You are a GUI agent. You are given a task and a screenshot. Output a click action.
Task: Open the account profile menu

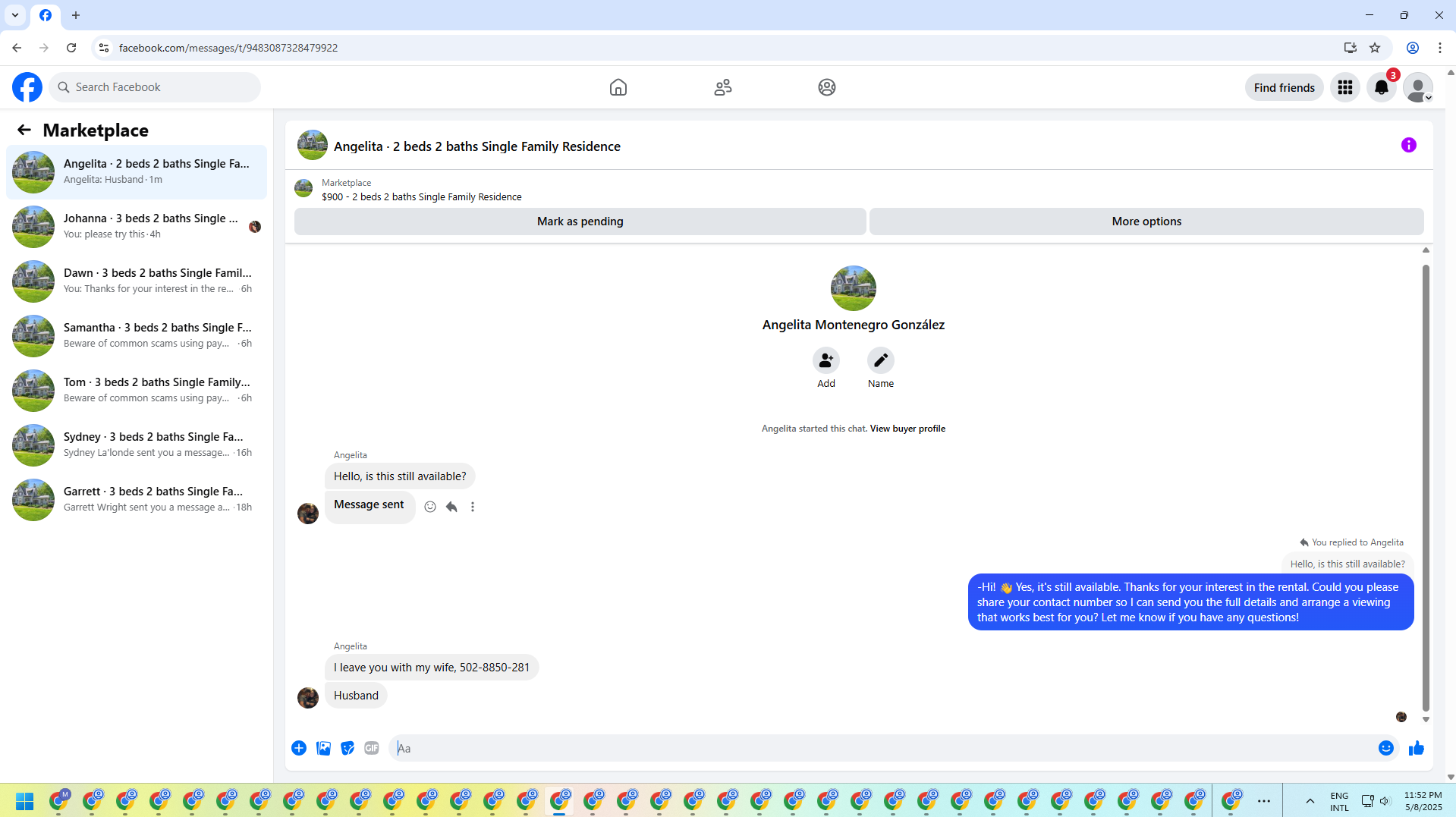tap(1418, 87)
